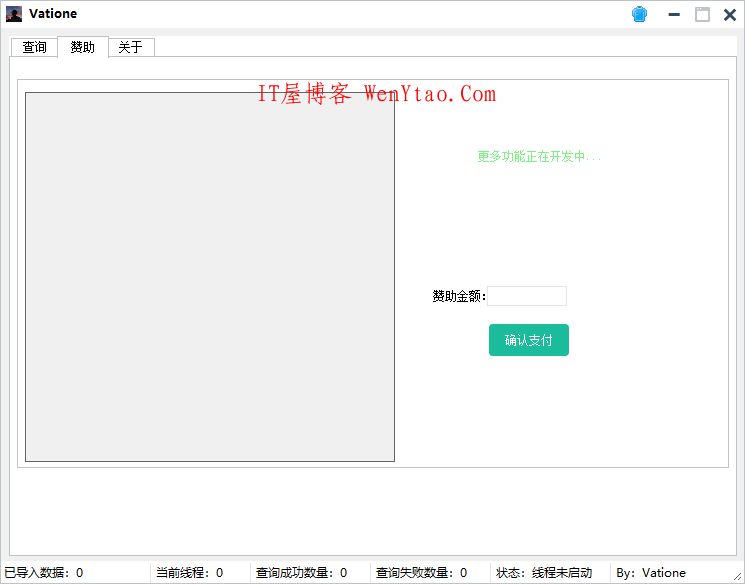Click the 确认支付 button
The width and height of the screenshot is (745, 584).
[529, 340]
